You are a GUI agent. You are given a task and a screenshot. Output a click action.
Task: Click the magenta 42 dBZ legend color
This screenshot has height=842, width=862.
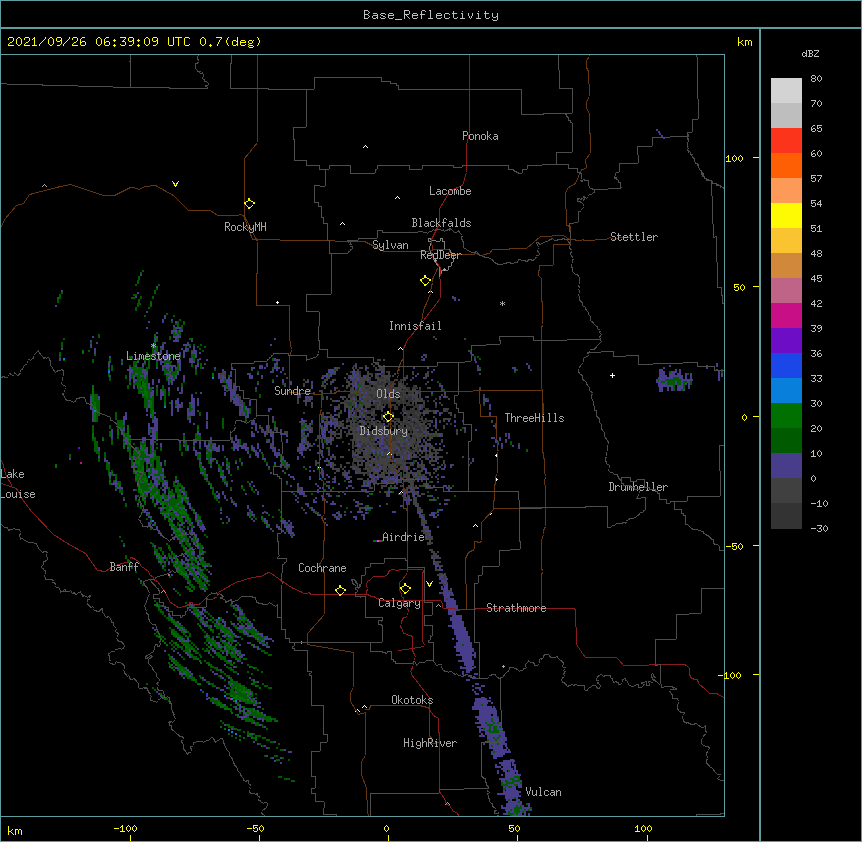pos(786,315)
